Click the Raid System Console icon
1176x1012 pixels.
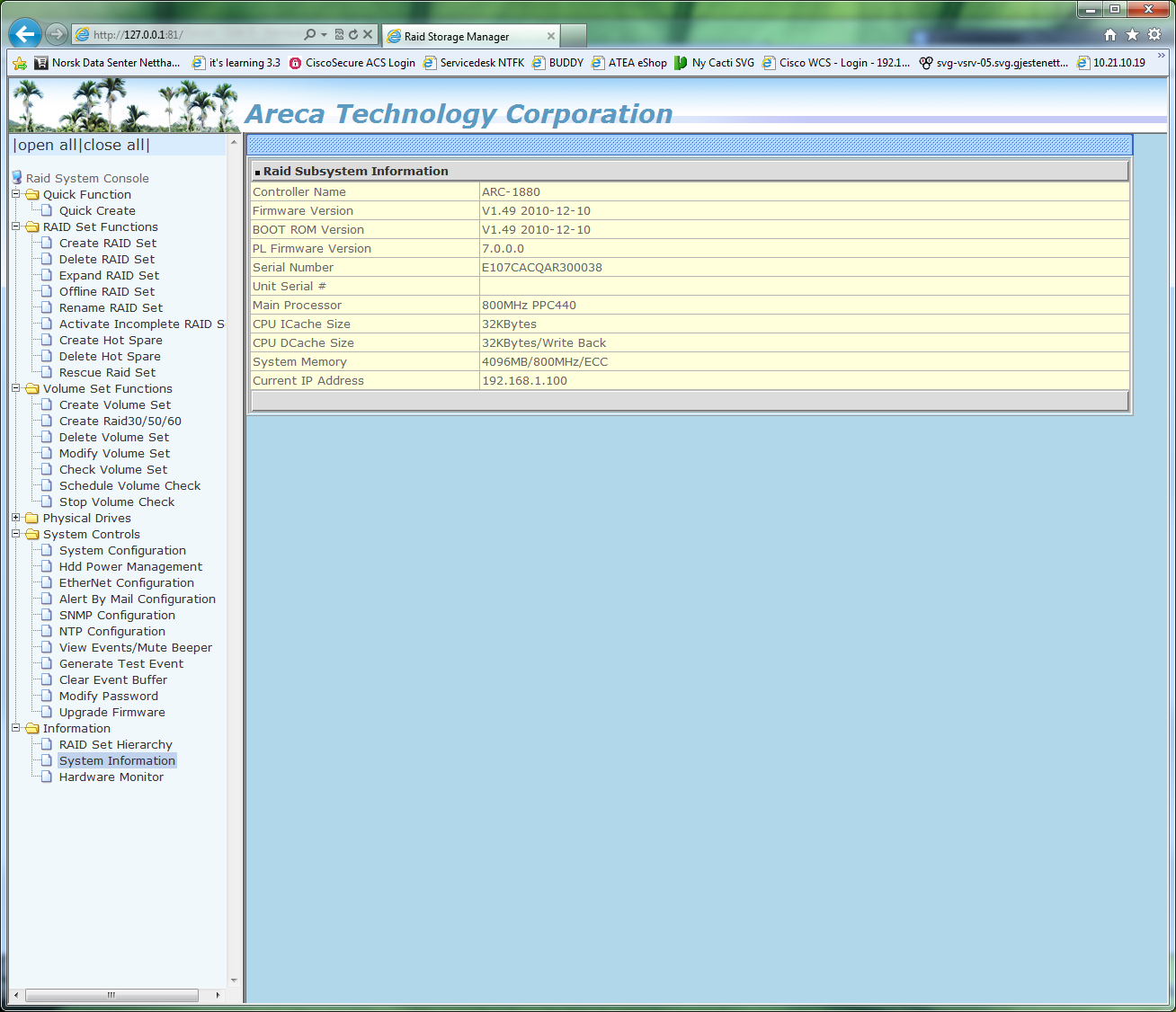(x=17, y=178)
